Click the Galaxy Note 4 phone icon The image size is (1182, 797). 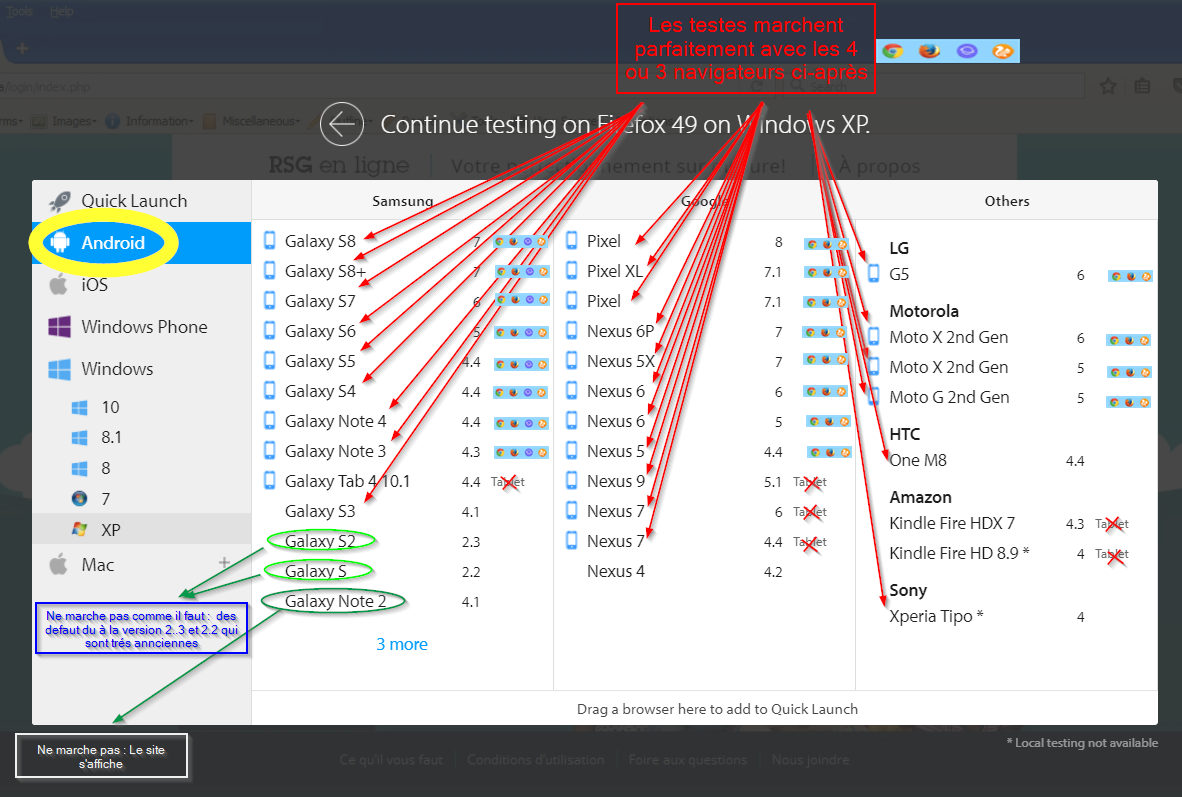tap(269, 421)
